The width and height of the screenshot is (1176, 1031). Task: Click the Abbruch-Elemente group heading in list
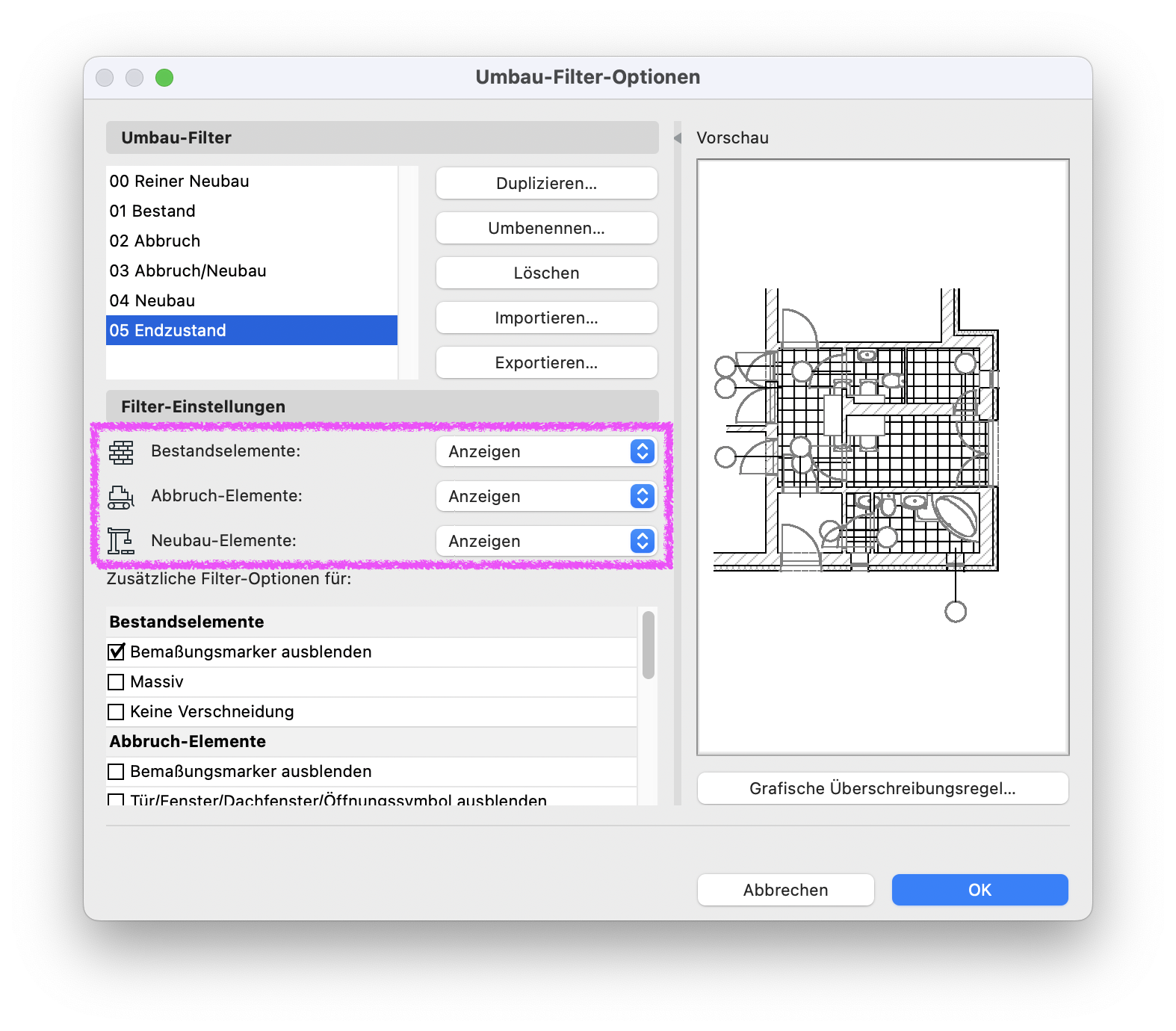pos(371,741)
